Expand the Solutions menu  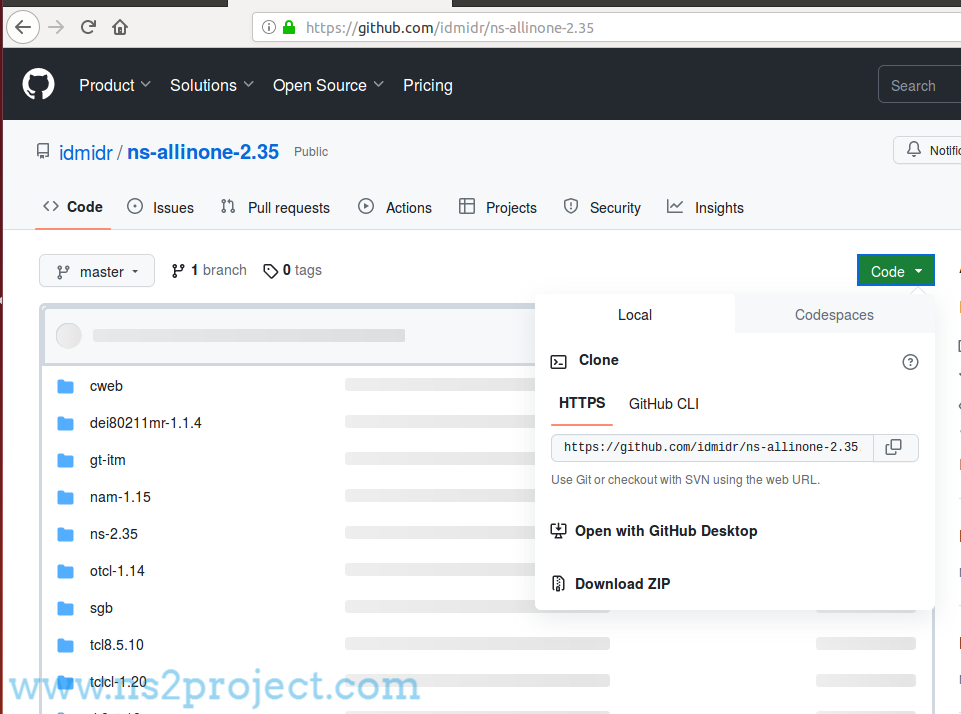[x=211, y=85]
